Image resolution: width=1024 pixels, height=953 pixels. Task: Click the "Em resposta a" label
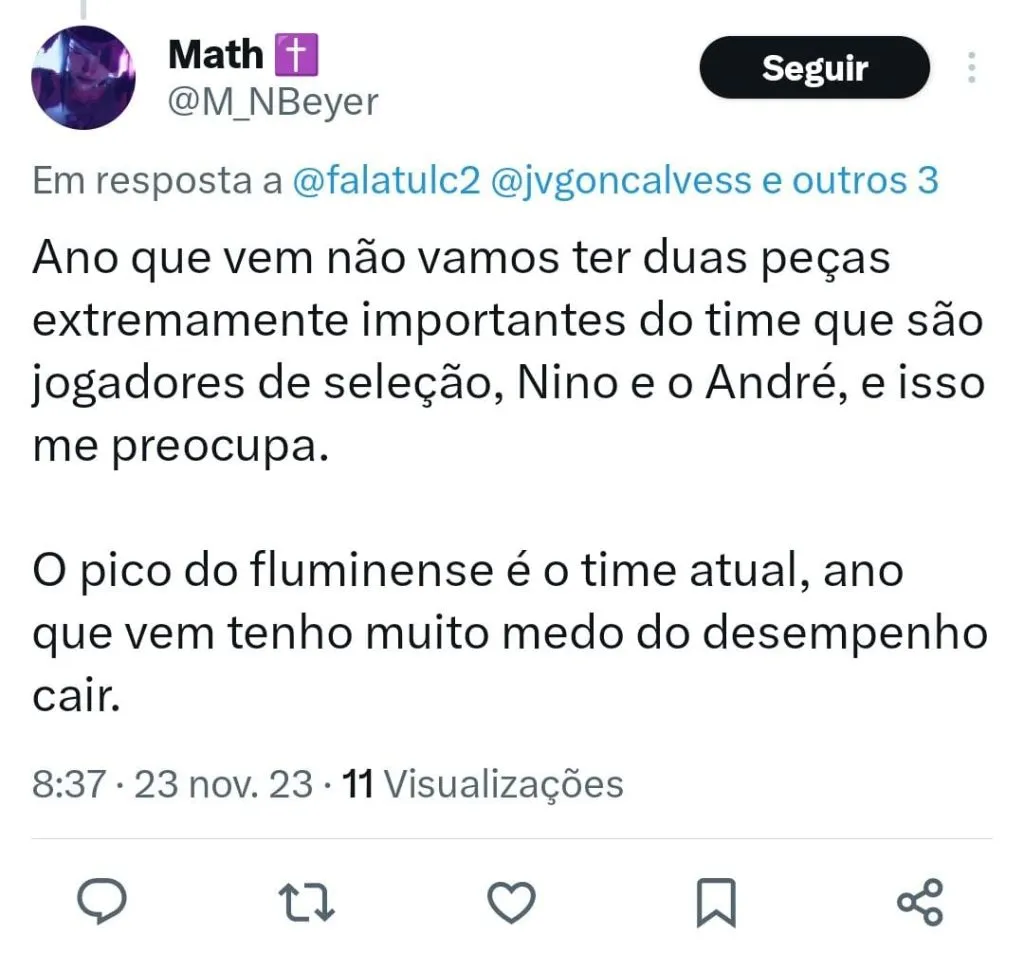(158, 181)
